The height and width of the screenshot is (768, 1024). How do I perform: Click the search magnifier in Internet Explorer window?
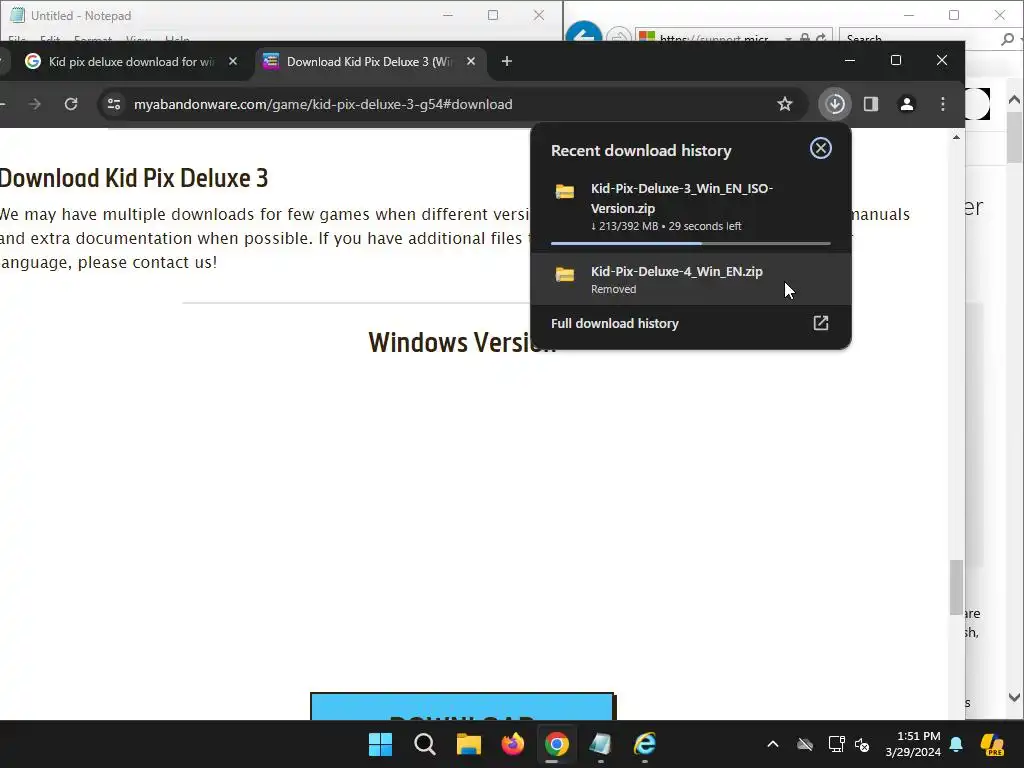click(x=1007, y=39)
